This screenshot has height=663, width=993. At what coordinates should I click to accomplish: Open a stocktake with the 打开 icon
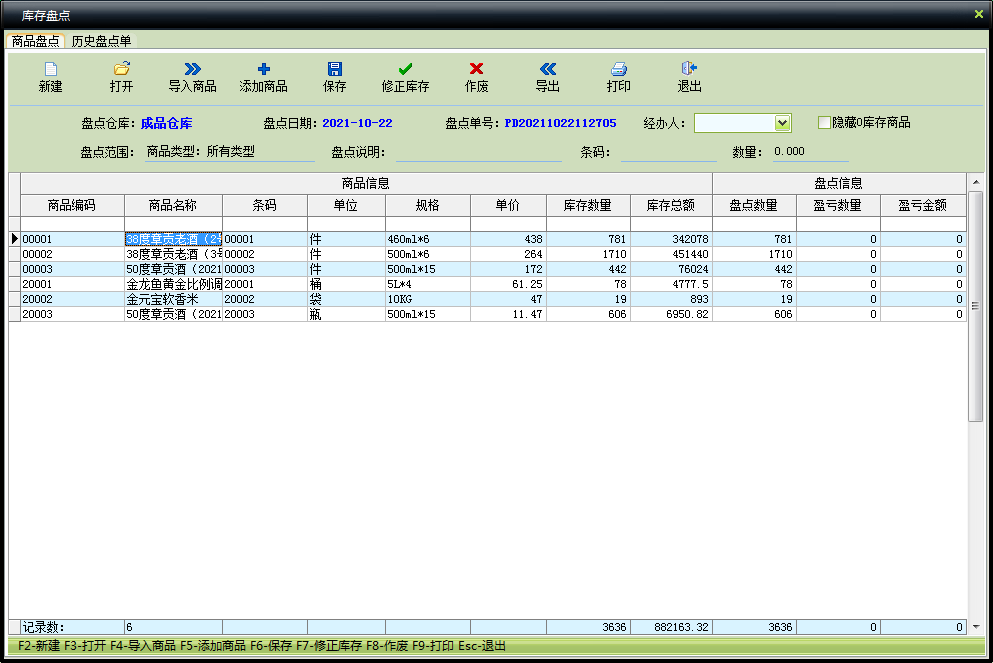[x=122, y=68]
